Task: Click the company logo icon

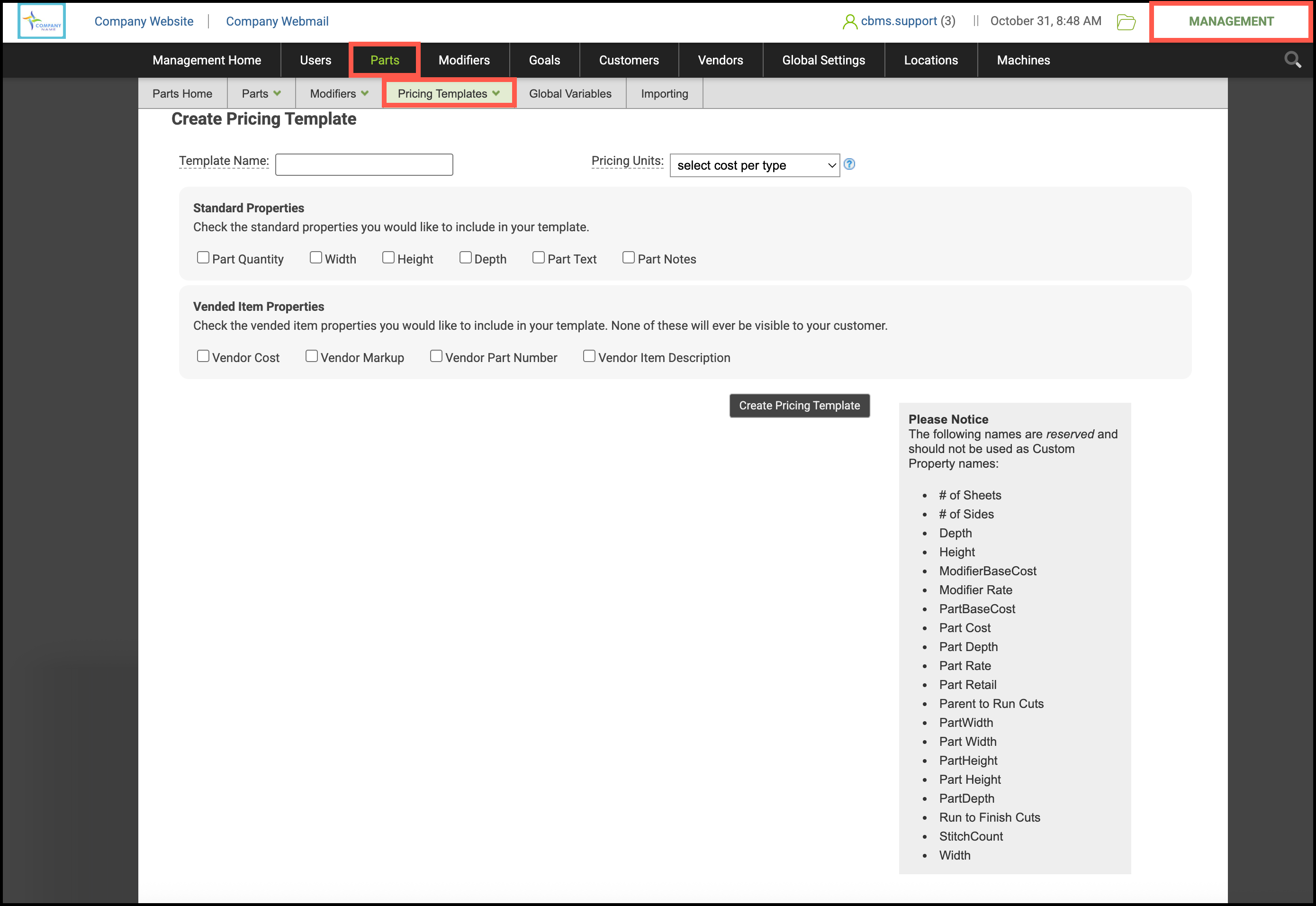Action: coord(41,22)
